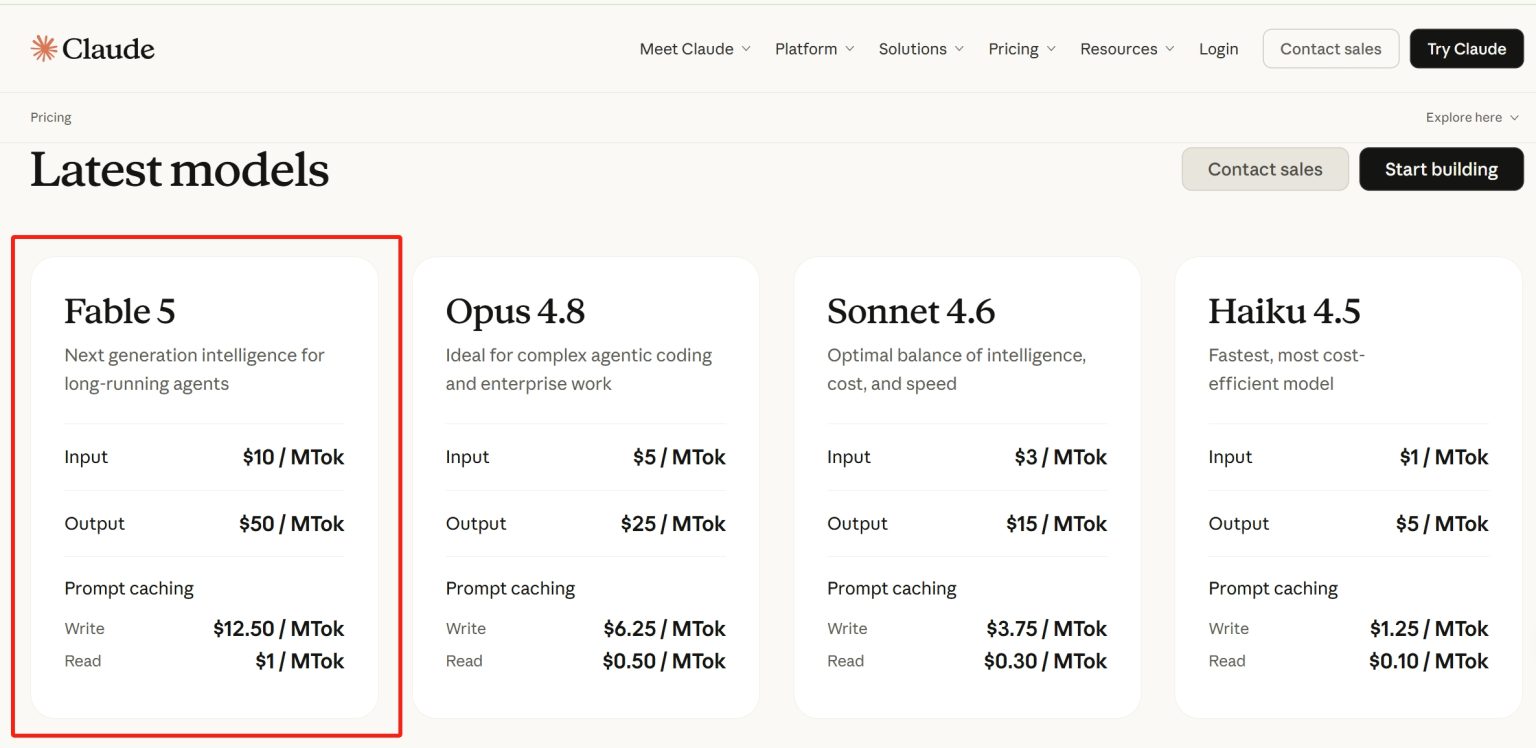Open the Meet Claude dropdown menu
The image size is (1536, 748).
tap(695, 49)
